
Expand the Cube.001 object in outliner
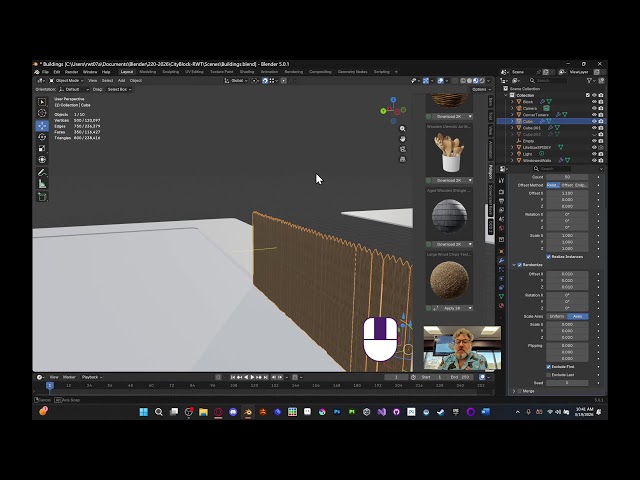512,128
